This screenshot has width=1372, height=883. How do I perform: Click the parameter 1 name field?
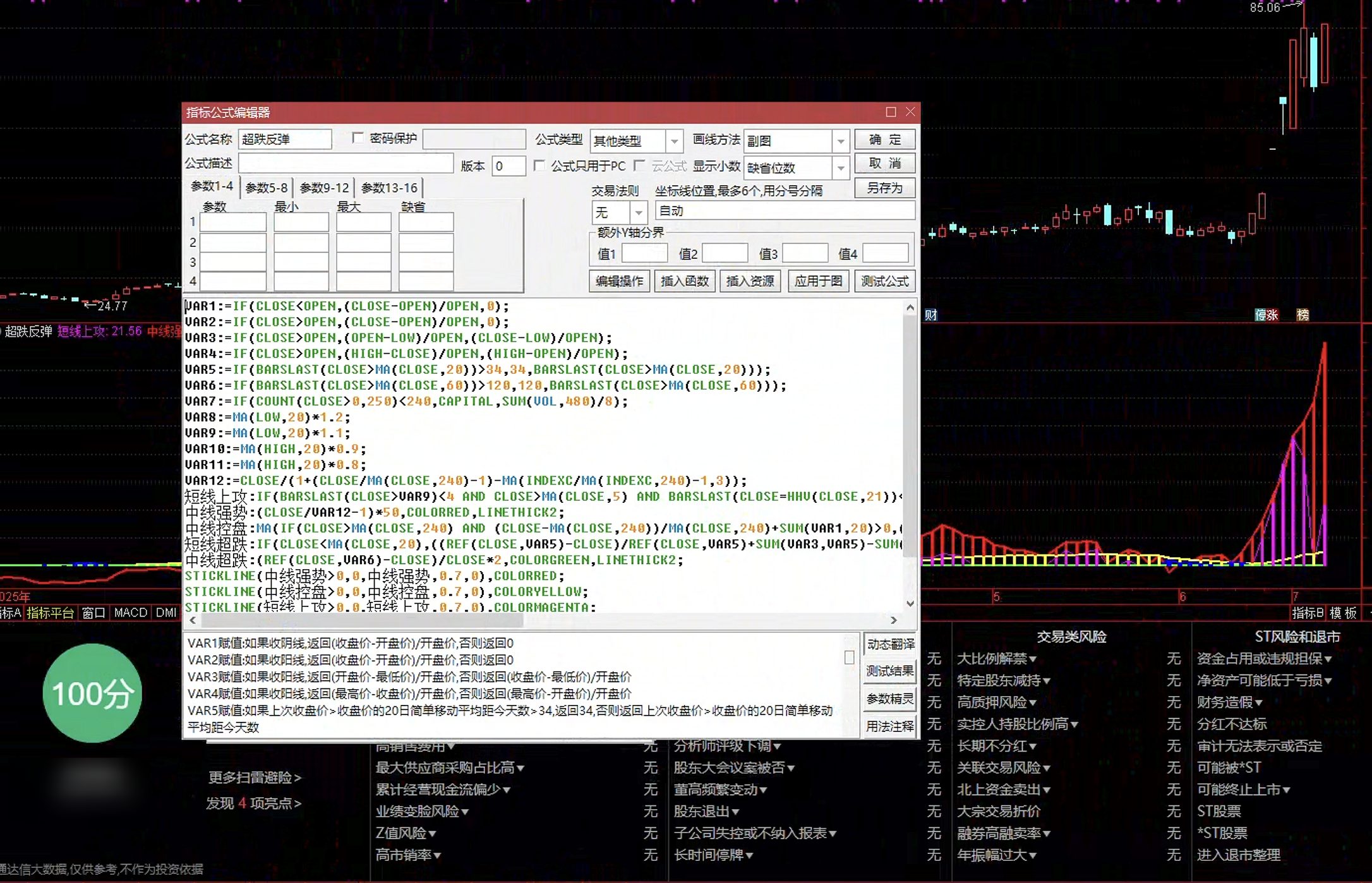(233, 222)
